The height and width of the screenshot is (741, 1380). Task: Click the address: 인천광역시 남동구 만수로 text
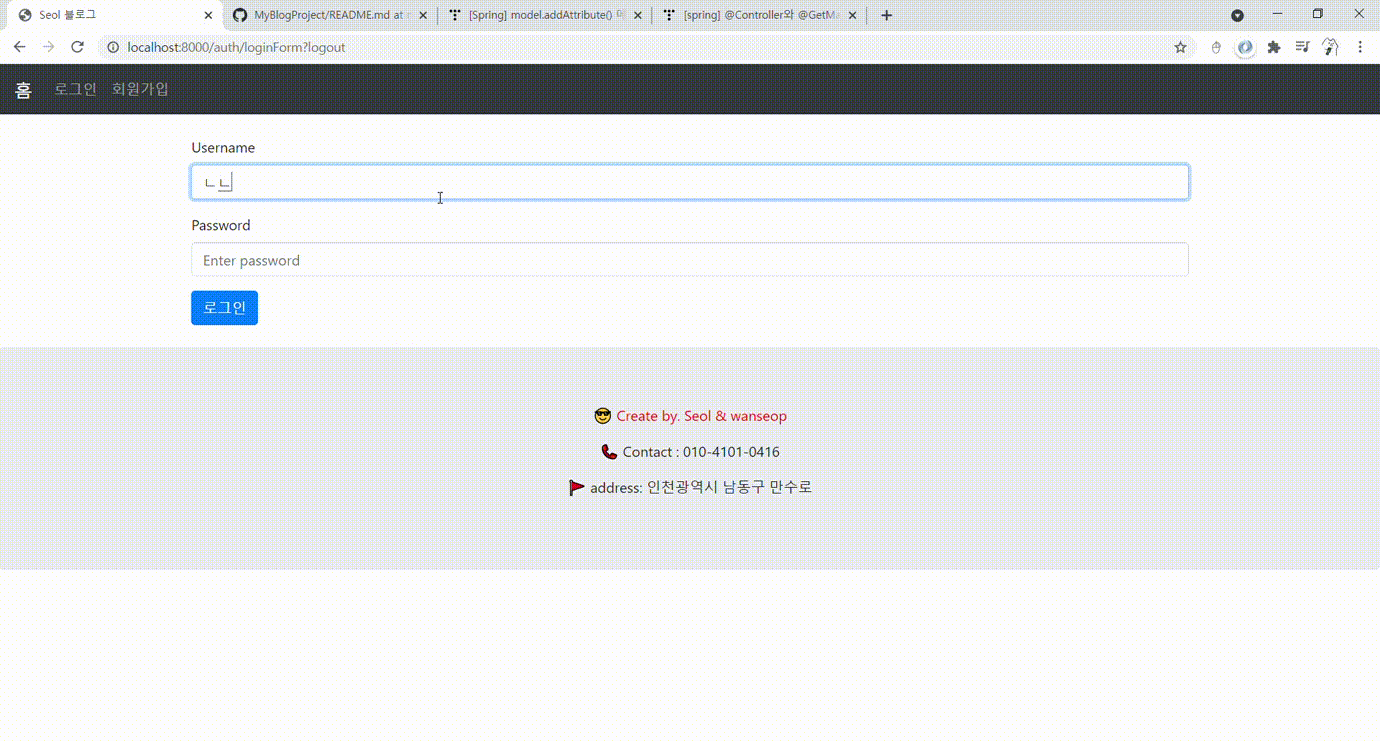[701, 488]
